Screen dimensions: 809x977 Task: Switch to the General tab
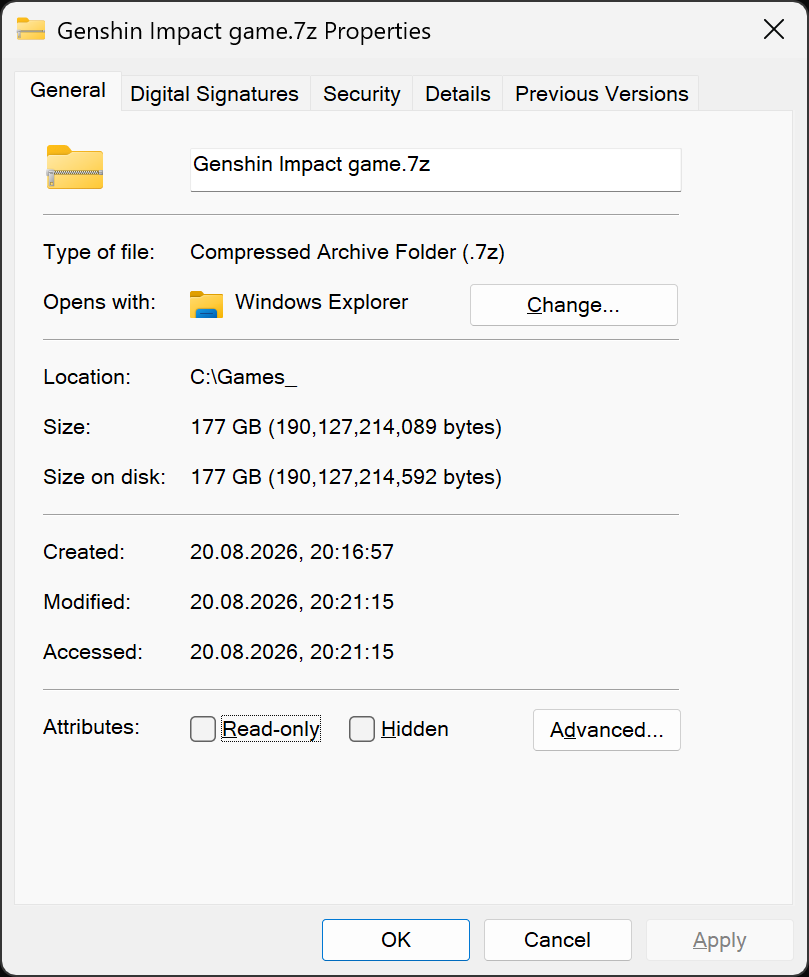[68, 90]
